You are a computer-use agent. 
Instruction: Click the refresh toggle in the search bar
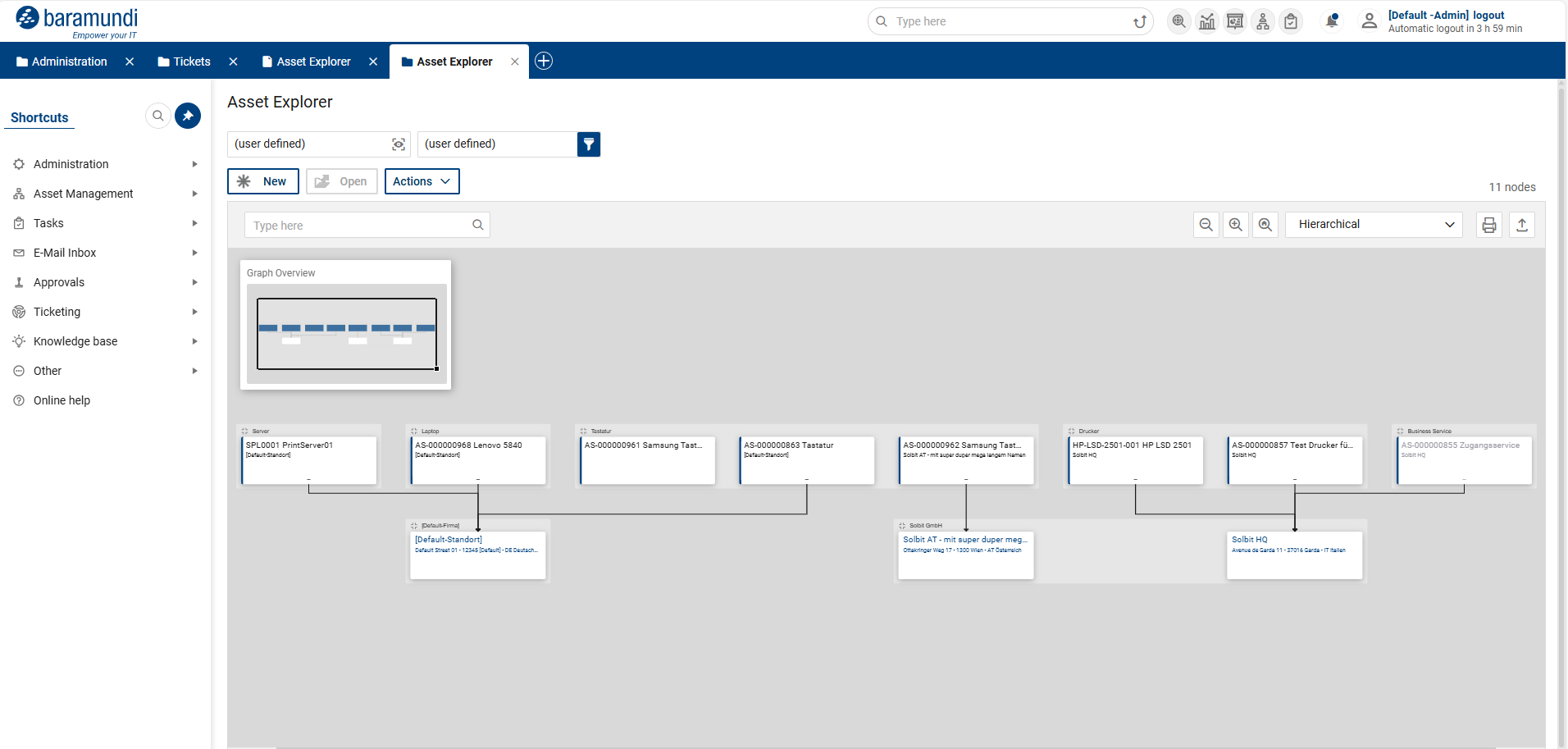point(1138,21)
